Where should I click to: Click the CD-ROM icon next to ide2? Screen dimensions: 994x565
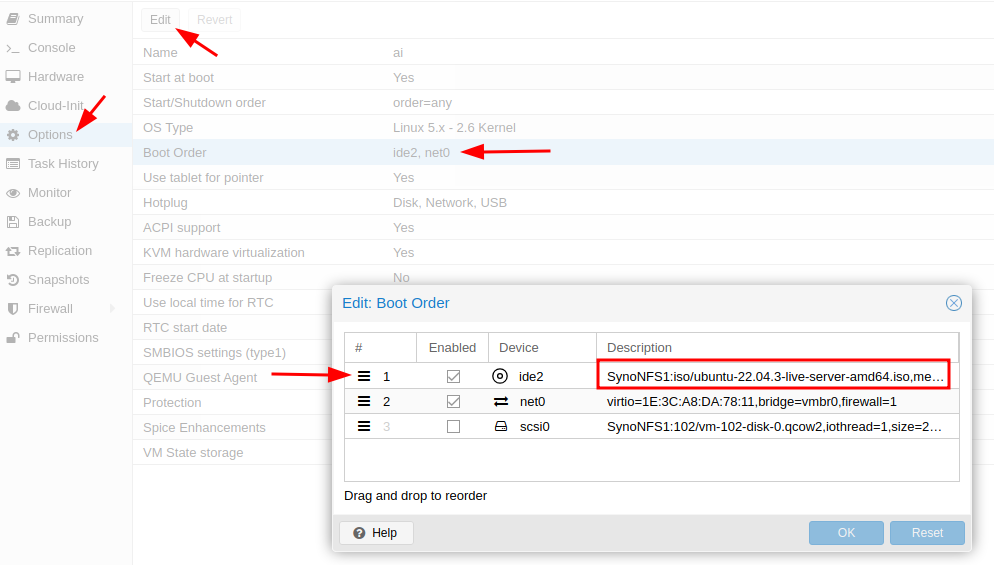point(500,376)
